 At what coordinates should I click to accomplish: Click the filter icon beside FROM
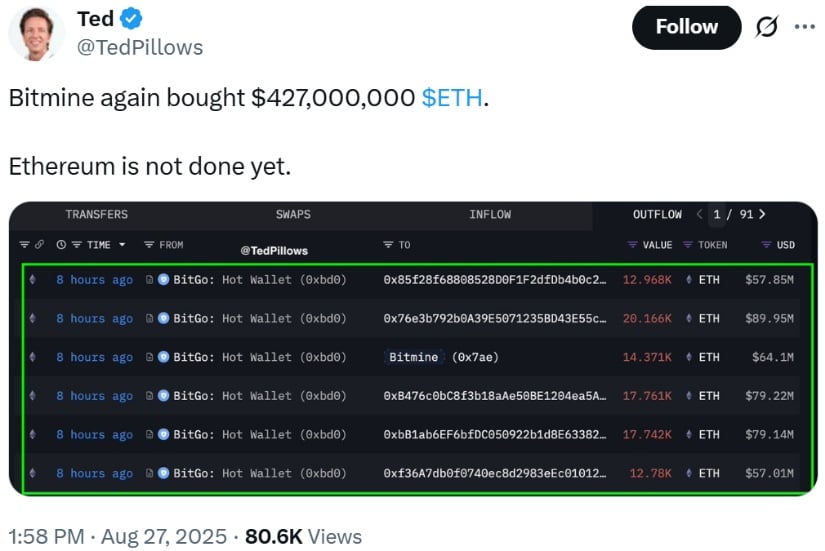[149, 245]
